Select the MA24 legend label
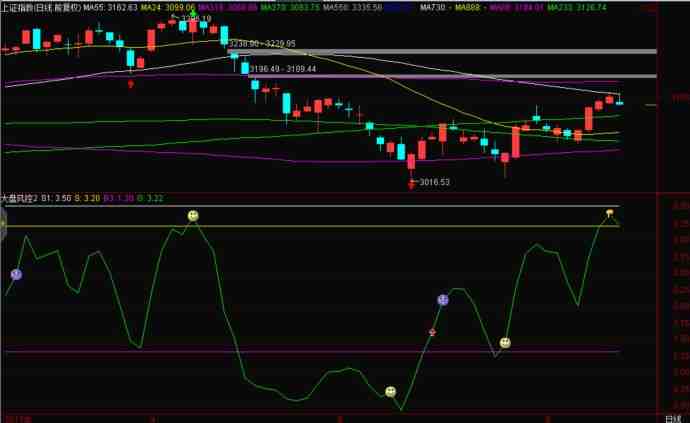 (168, 7)
